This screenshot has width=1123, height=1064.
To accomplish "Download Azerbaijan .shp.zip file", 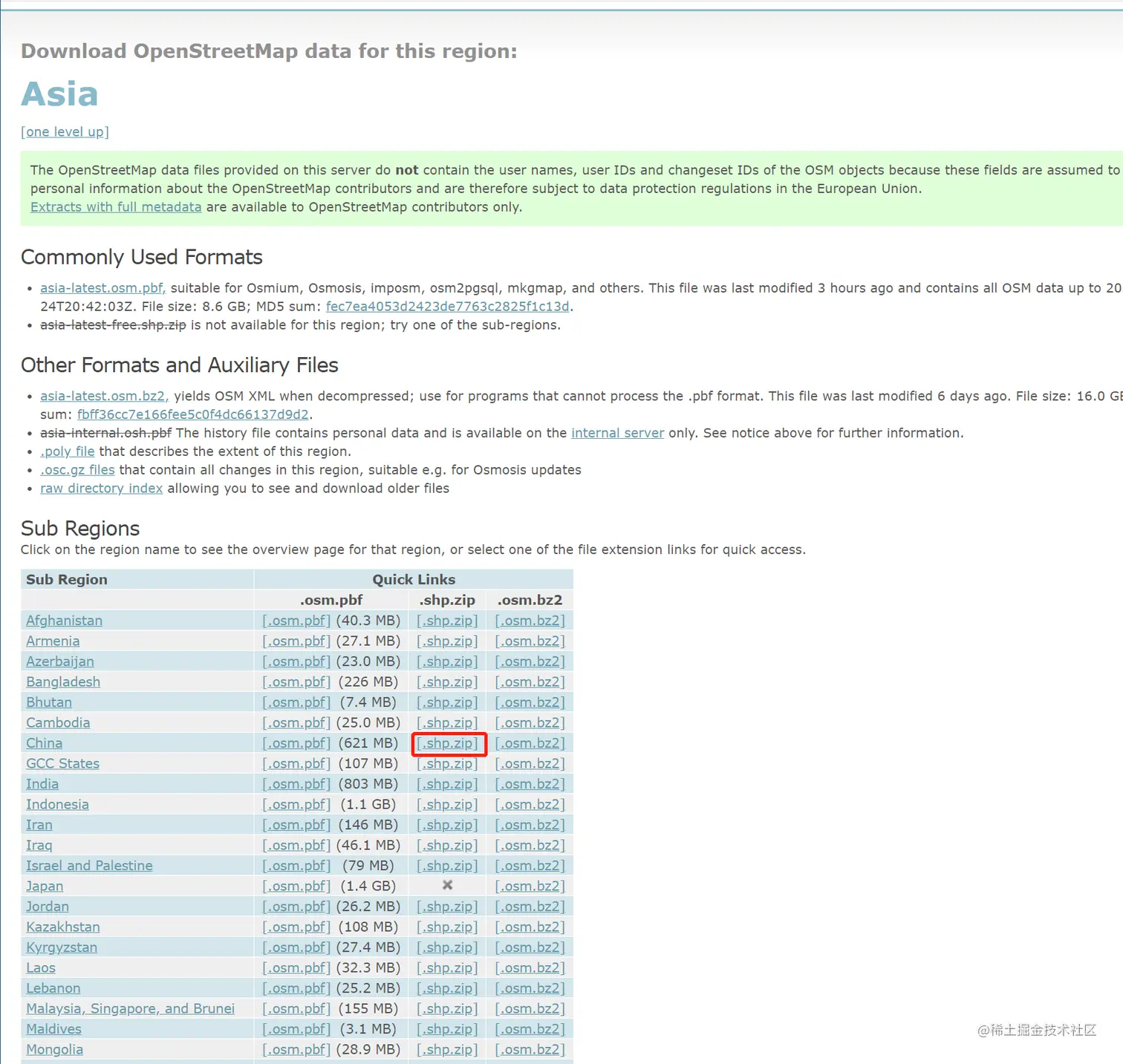I will coord(447,662).
